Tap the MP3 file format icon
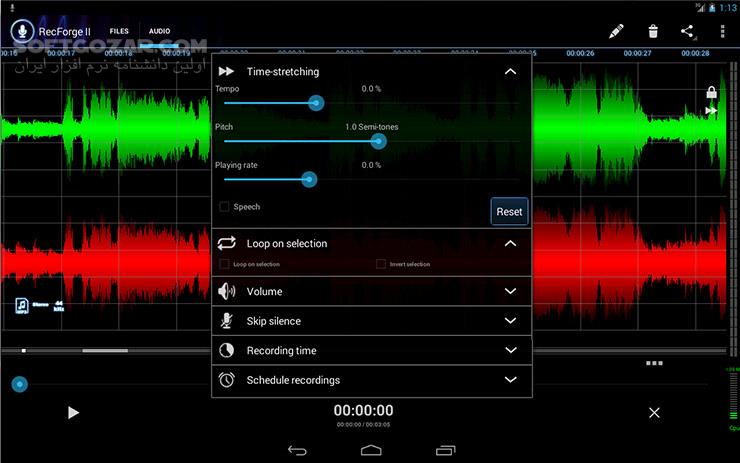 pyautogui.click(x=22, y=306)
